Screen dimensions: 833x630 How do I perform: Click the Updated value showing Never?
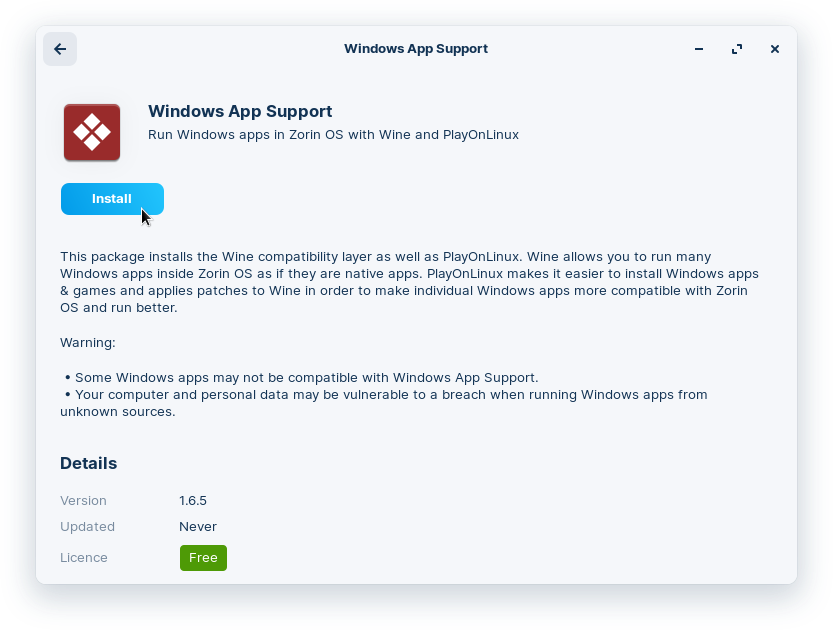(198, 526)
